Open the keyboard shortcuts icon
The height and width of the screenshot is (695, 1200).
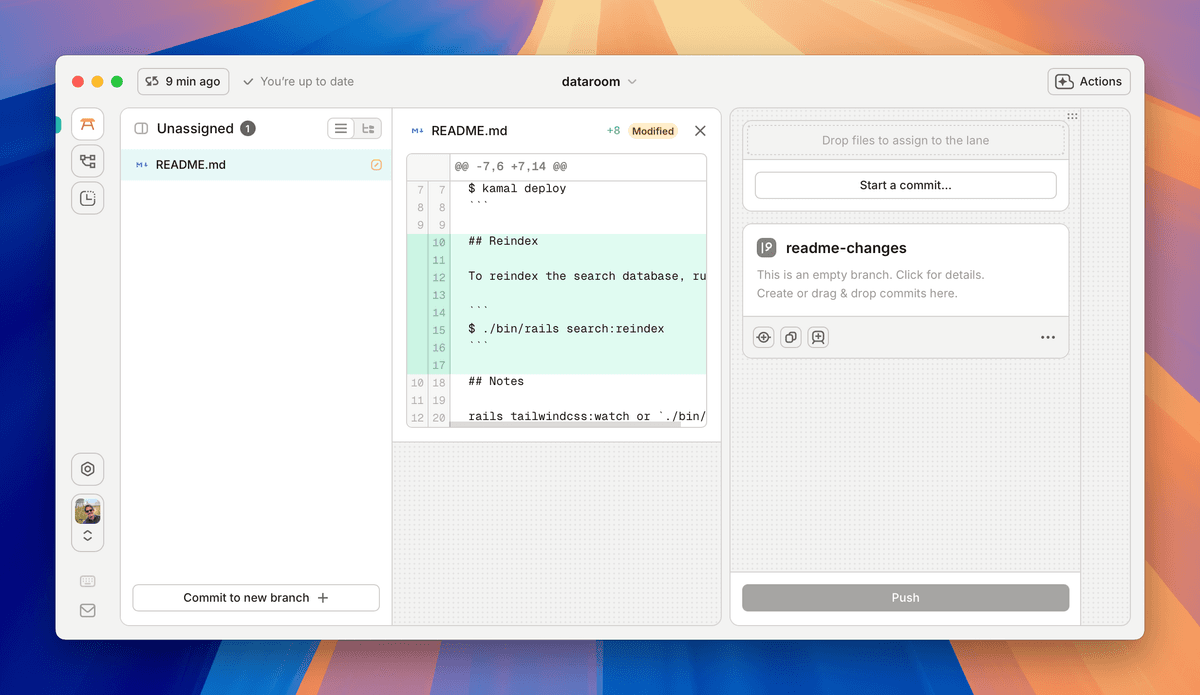(88, 581)
